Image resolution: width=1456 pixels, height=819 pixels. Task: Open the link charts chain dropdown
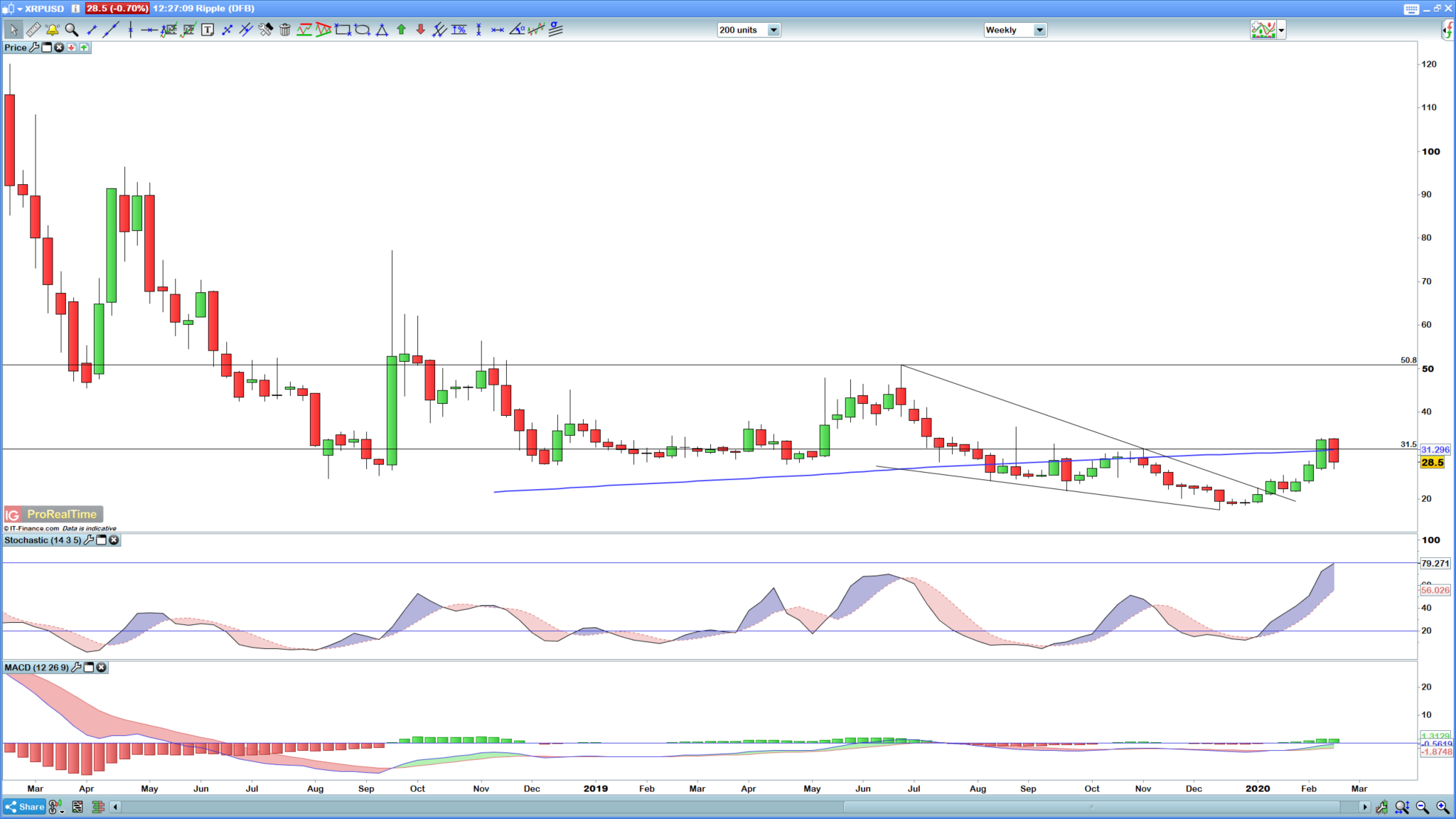(x=56, y=807)
